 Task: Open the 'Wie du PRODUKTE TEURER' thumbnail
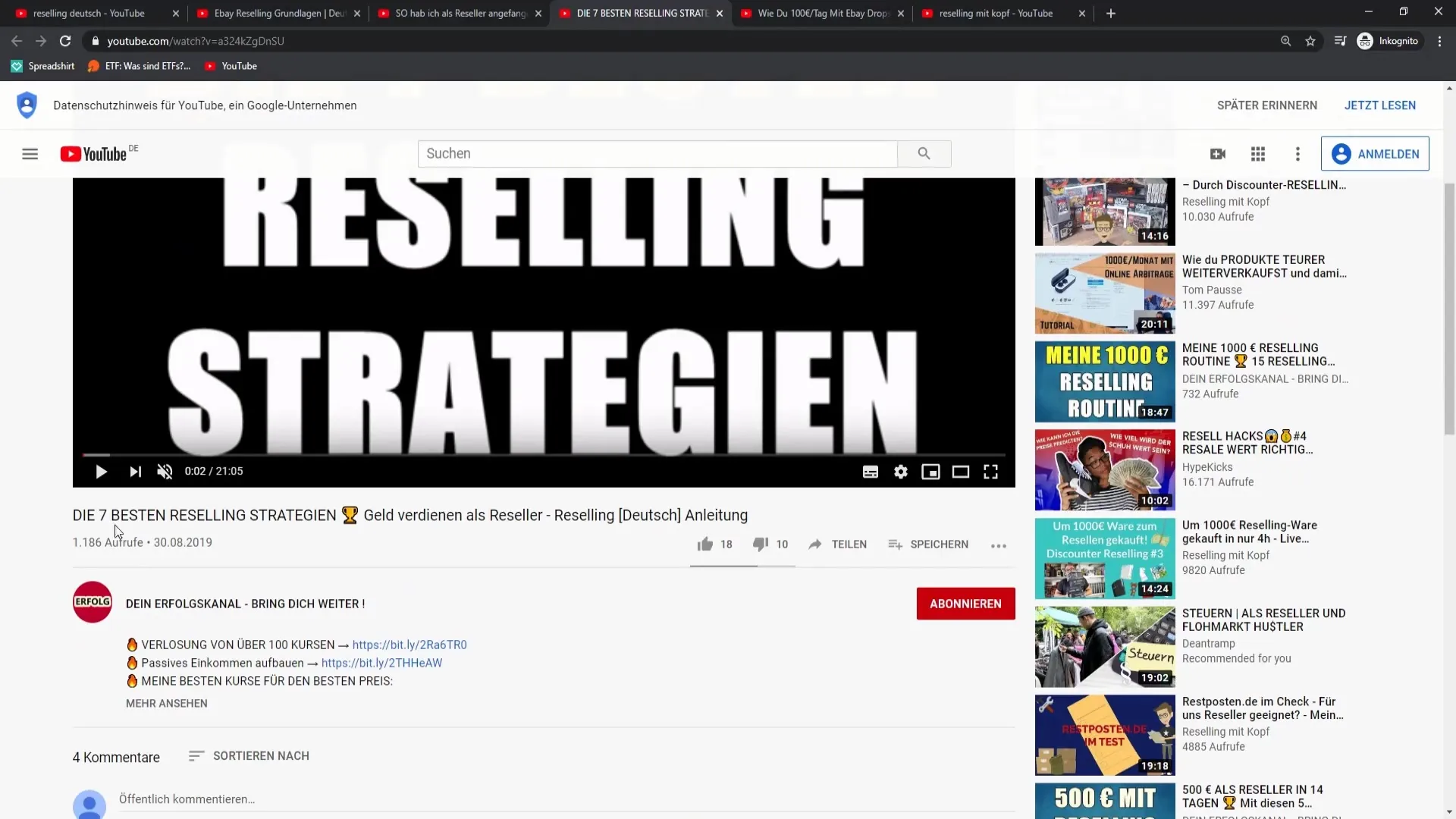1105,293
